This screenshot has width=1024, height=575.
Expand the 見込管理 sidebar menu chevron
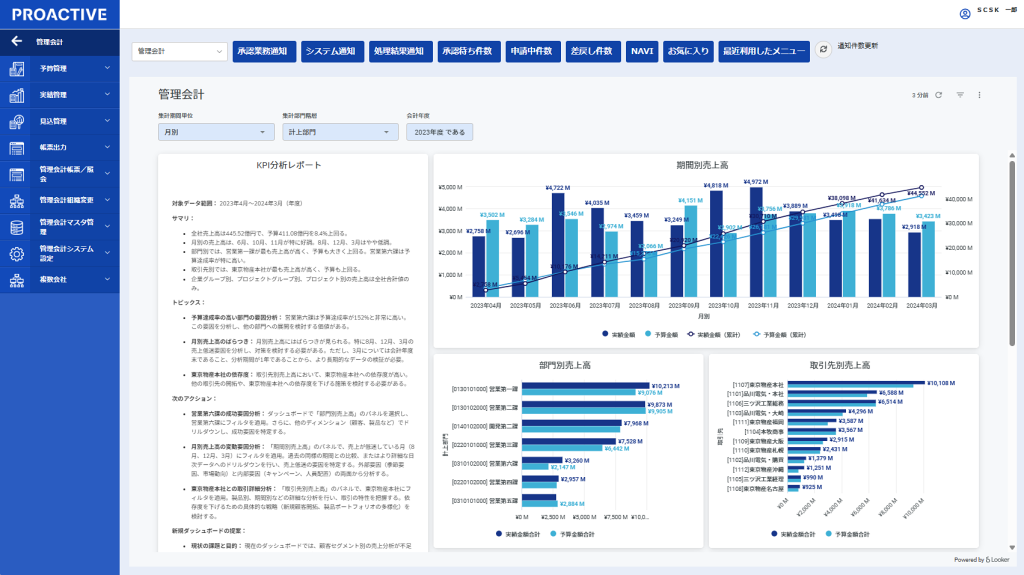(x=107, y=122)
